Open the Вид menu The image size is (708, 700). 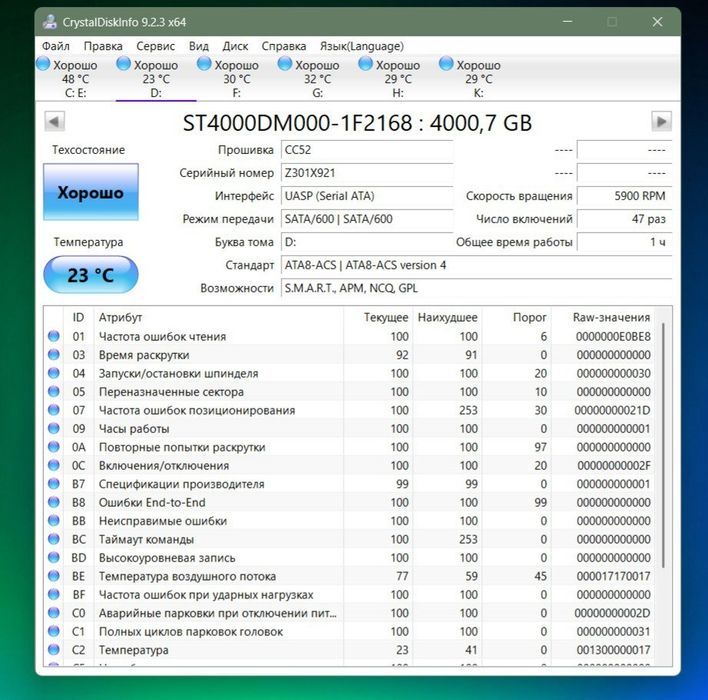click(199, 46)
